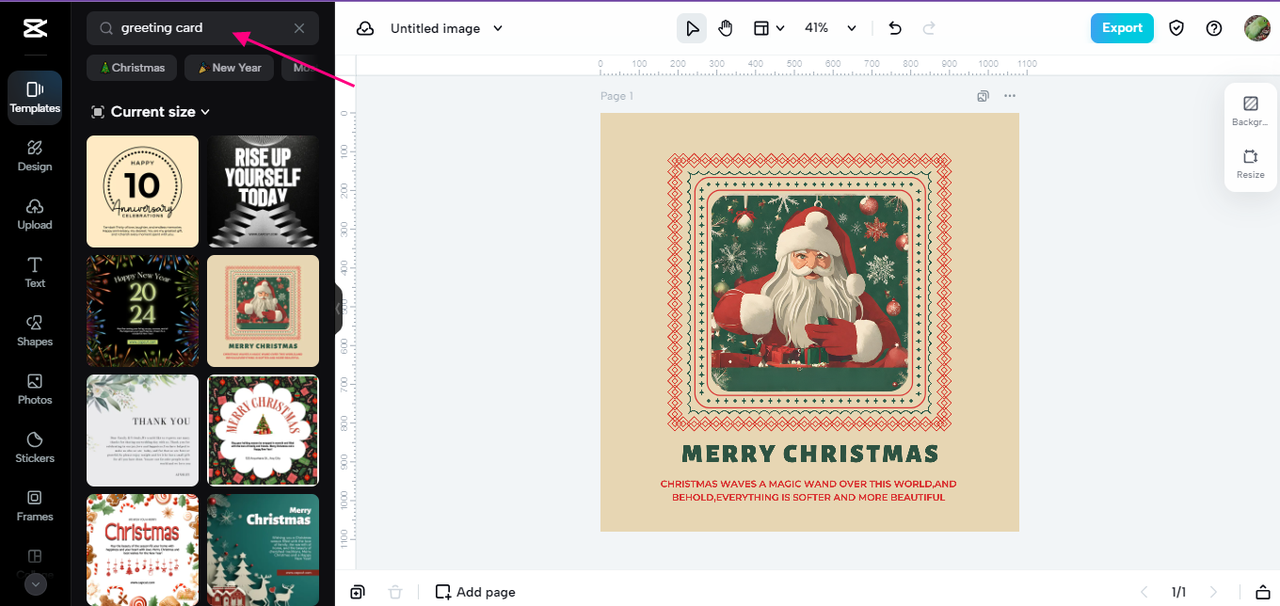This screenshot has width=1280, height=606.
Task: Select the hand pan tool
Action: point(725,28)
